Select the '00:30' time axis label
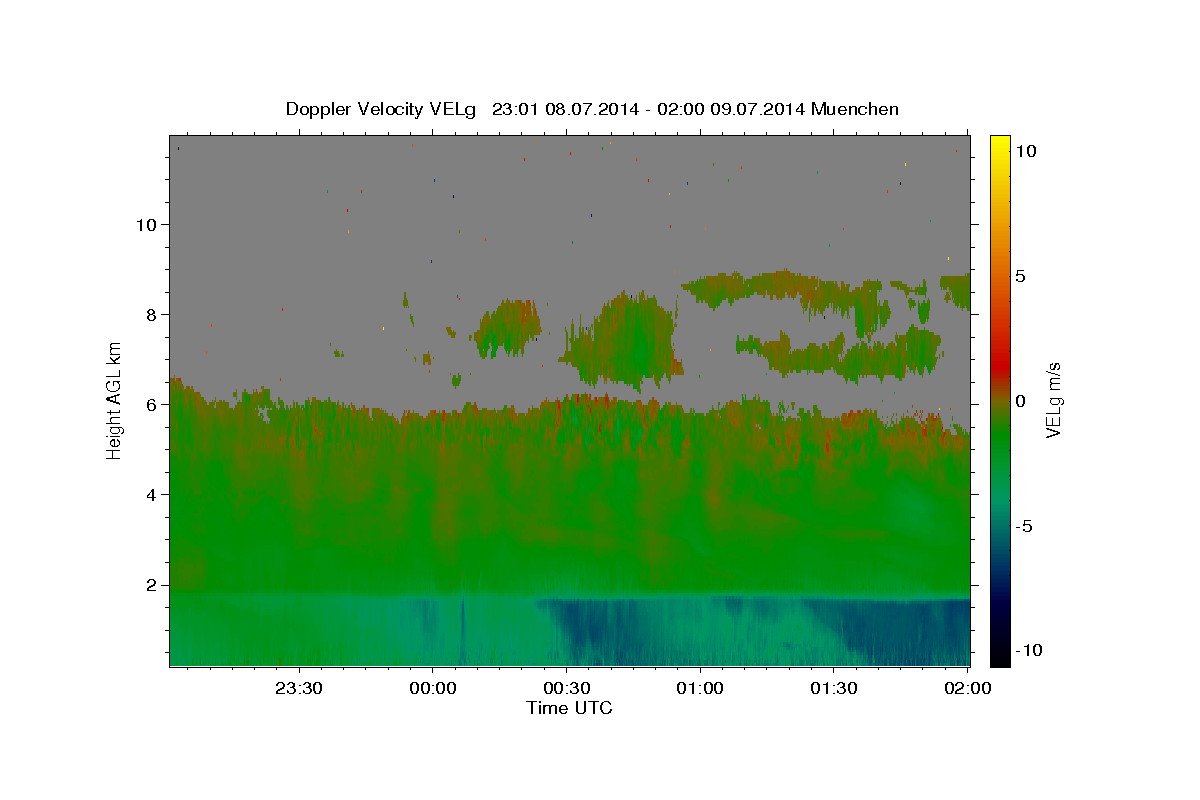1200x800 pixels. (x=566, y=688)
